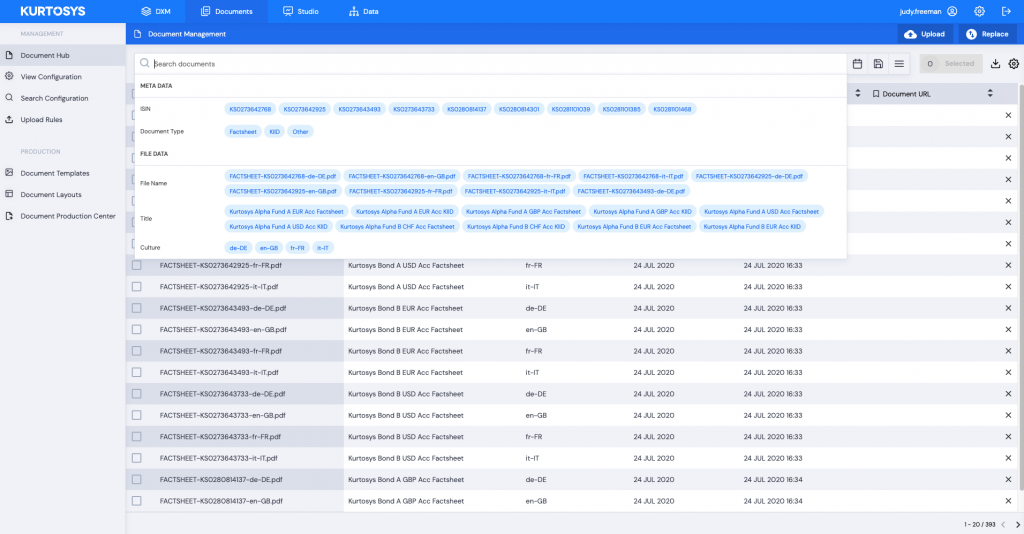Click the Document URL bookmark icon

pos(876,94)
